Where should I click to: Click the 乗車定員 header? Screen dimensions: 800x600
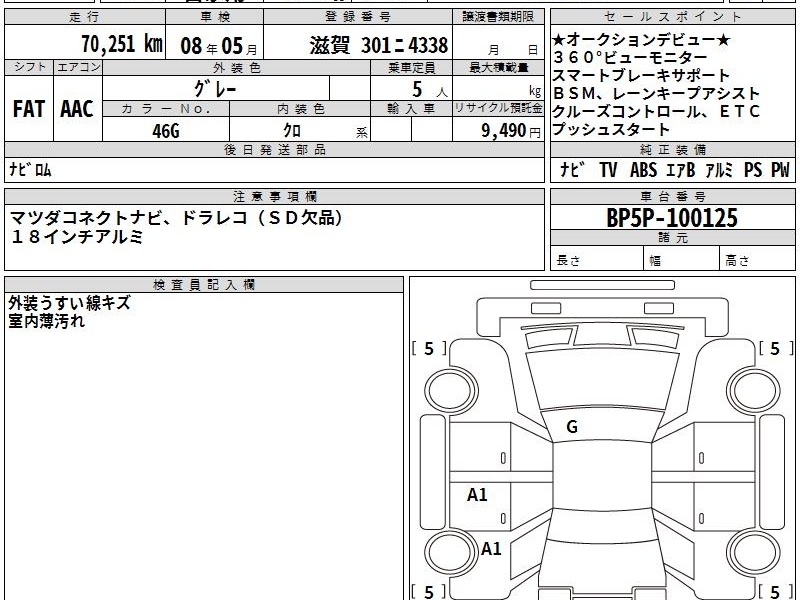click(411, 68)
